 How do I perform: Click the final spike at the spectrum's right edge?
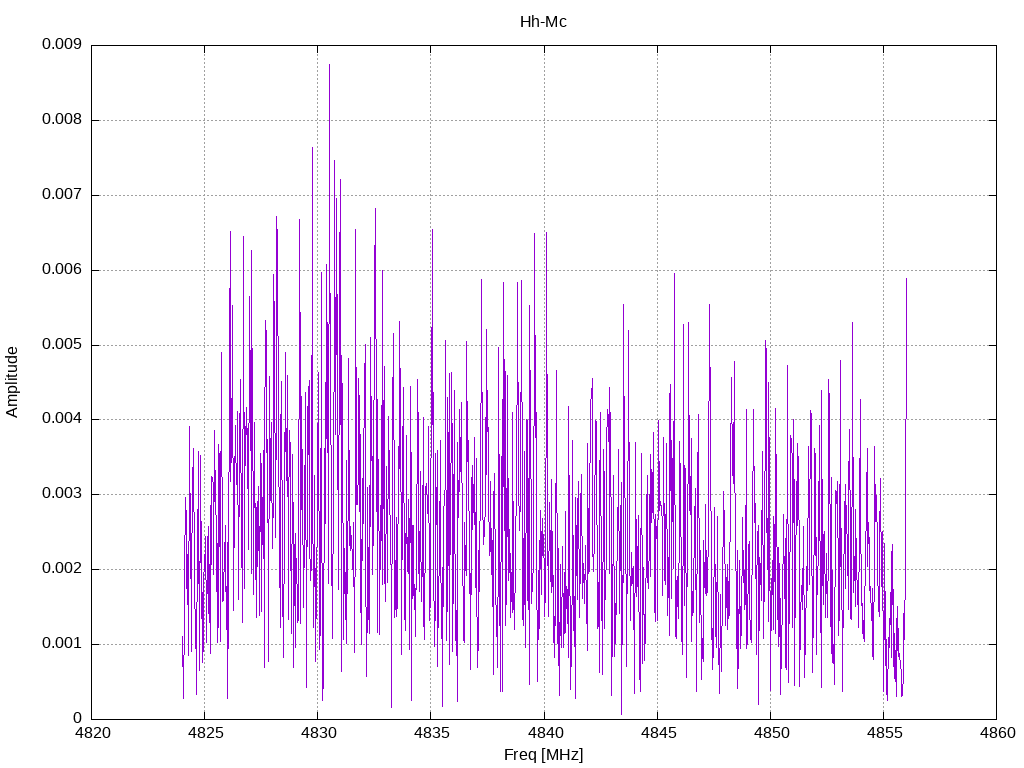point(906,281)
